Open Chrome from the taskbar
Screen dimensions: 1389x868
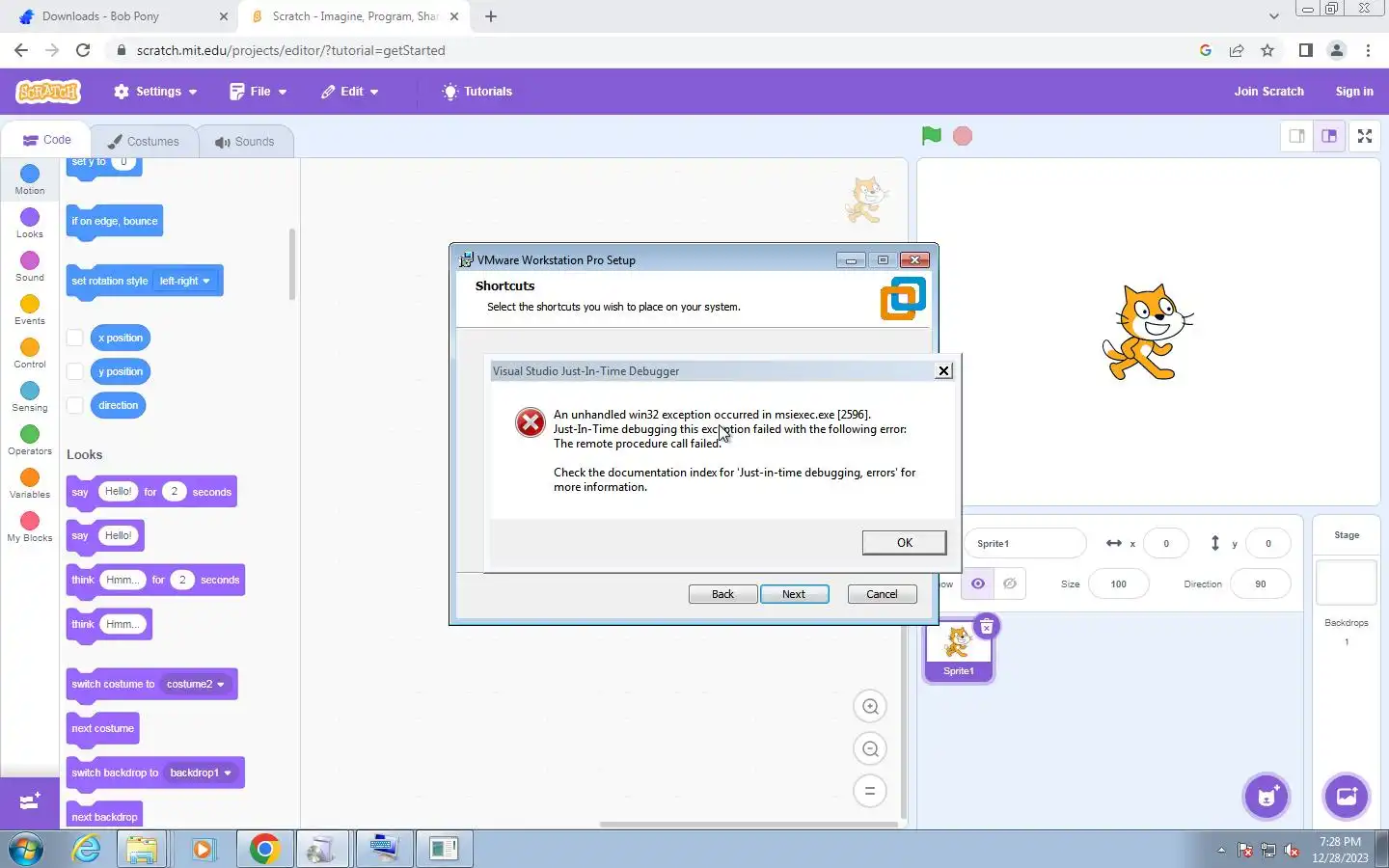264,849
